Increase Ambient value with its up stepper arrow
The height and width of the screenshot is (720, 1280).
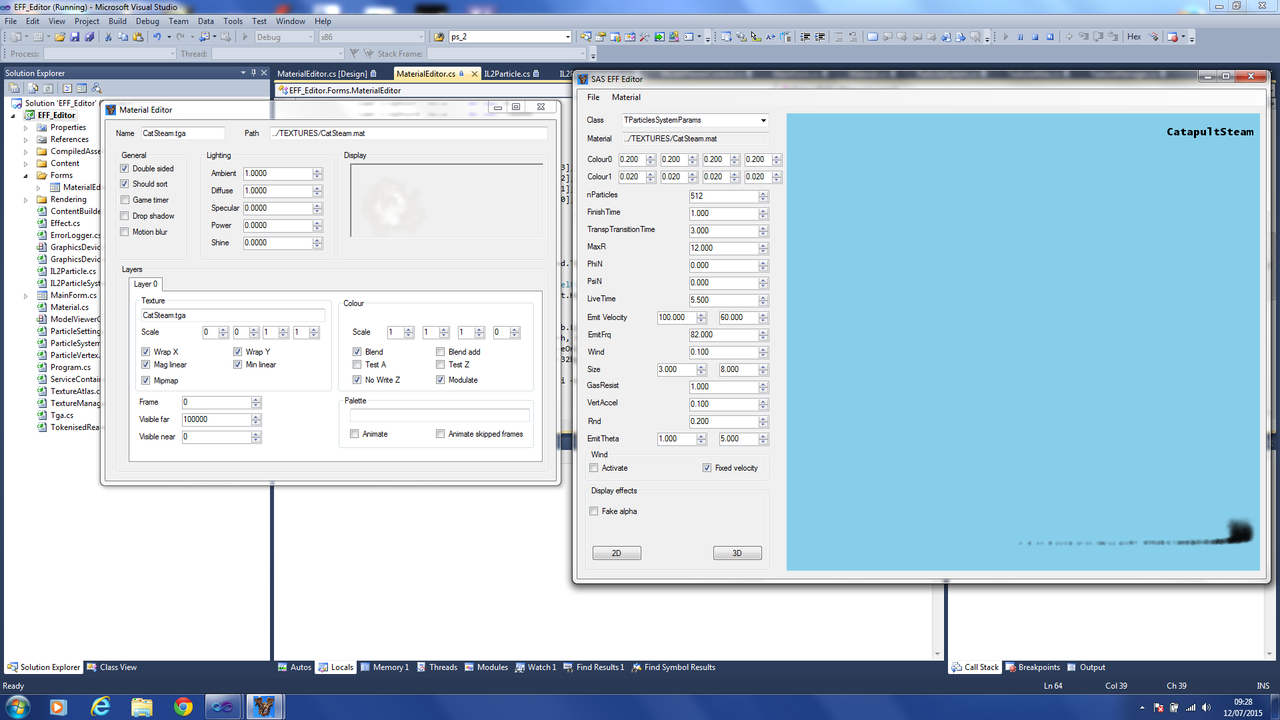[317, 170]
